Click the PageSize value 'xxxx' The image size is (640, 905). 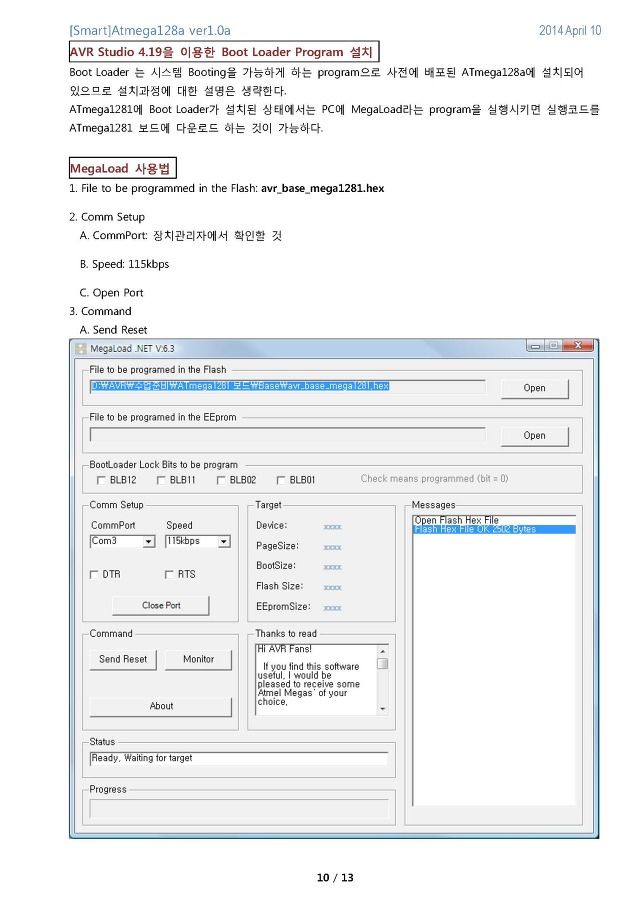pos(332,547)
